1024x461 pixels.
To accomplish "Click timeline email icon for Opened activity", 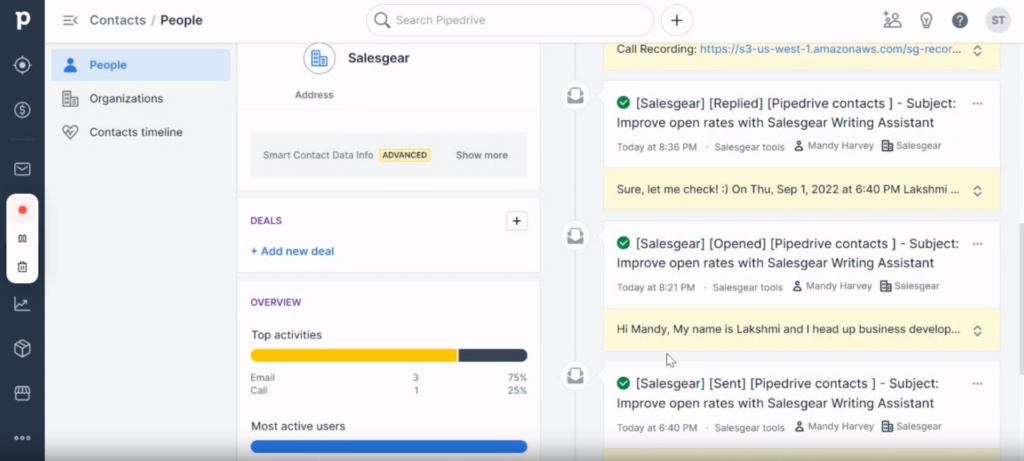I will click(575, 236).
